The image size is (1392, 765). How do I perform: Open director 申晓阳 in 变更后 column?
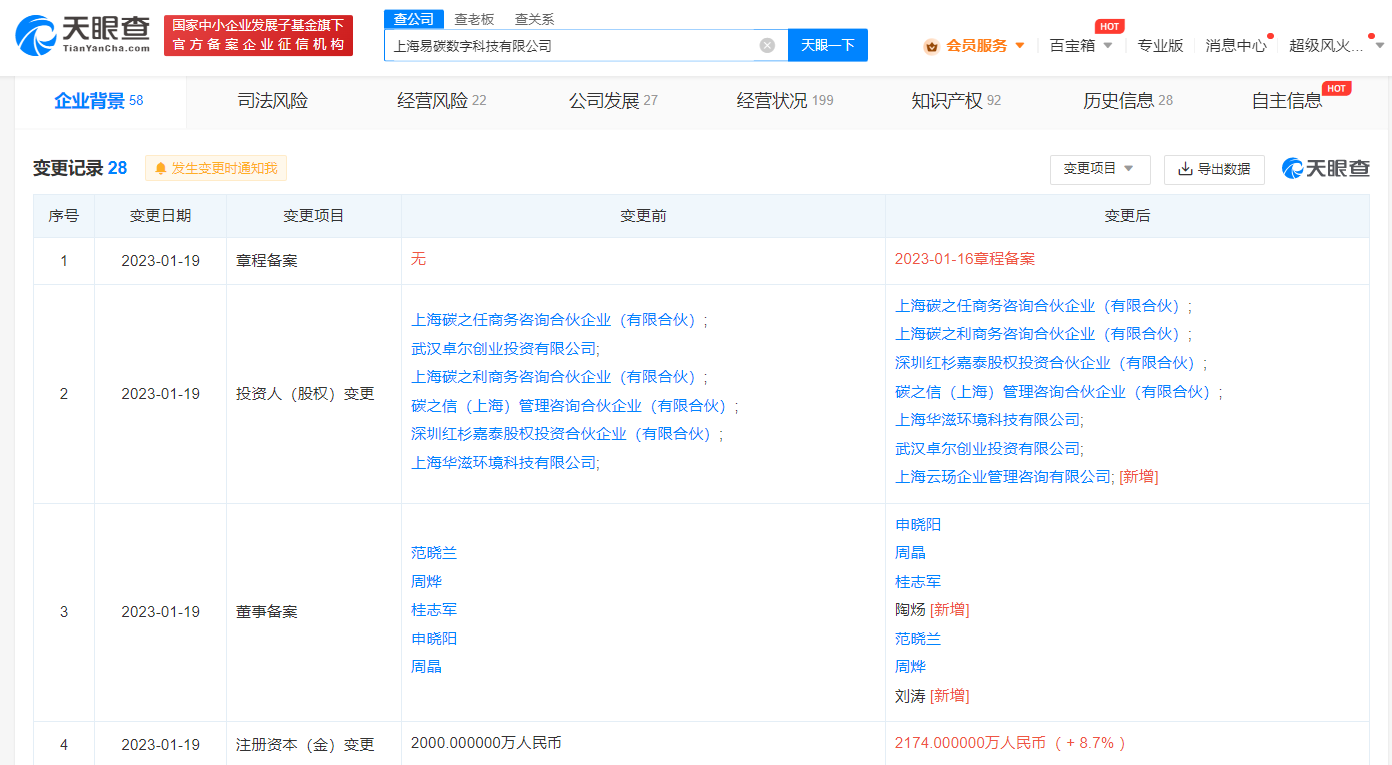[918, 524]
